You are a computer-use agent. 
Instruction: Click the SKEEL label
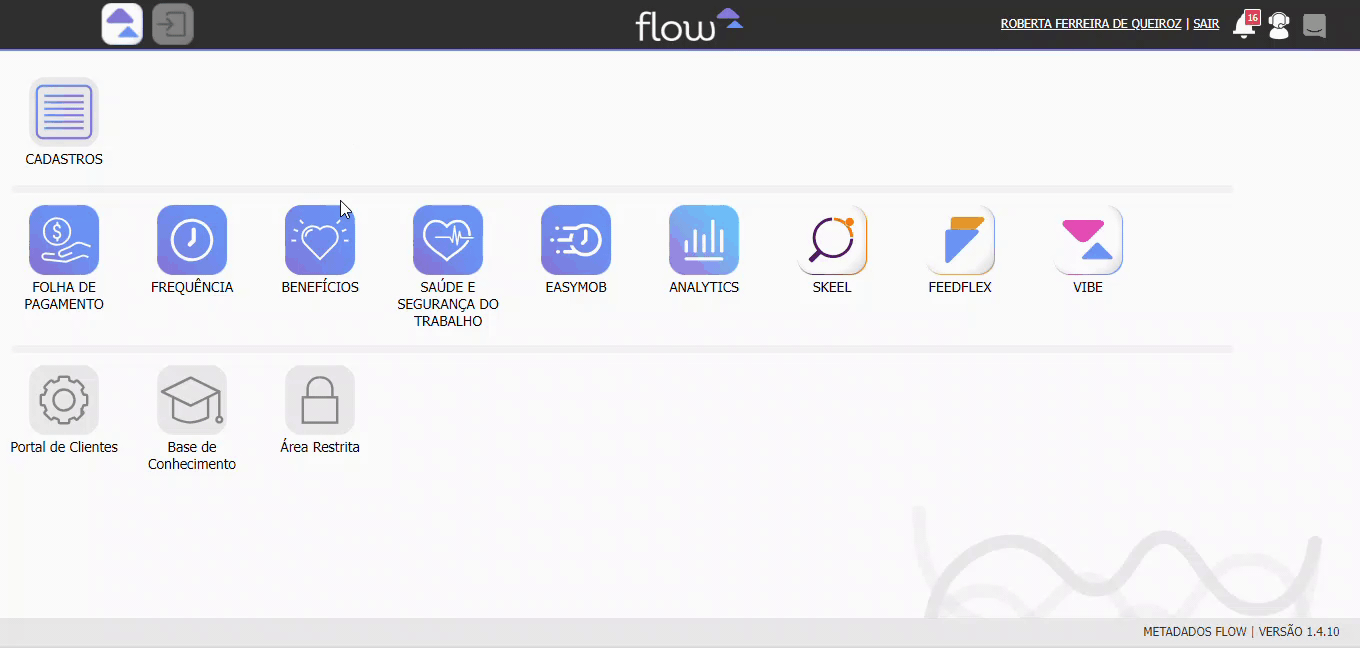tap(832, 287)
